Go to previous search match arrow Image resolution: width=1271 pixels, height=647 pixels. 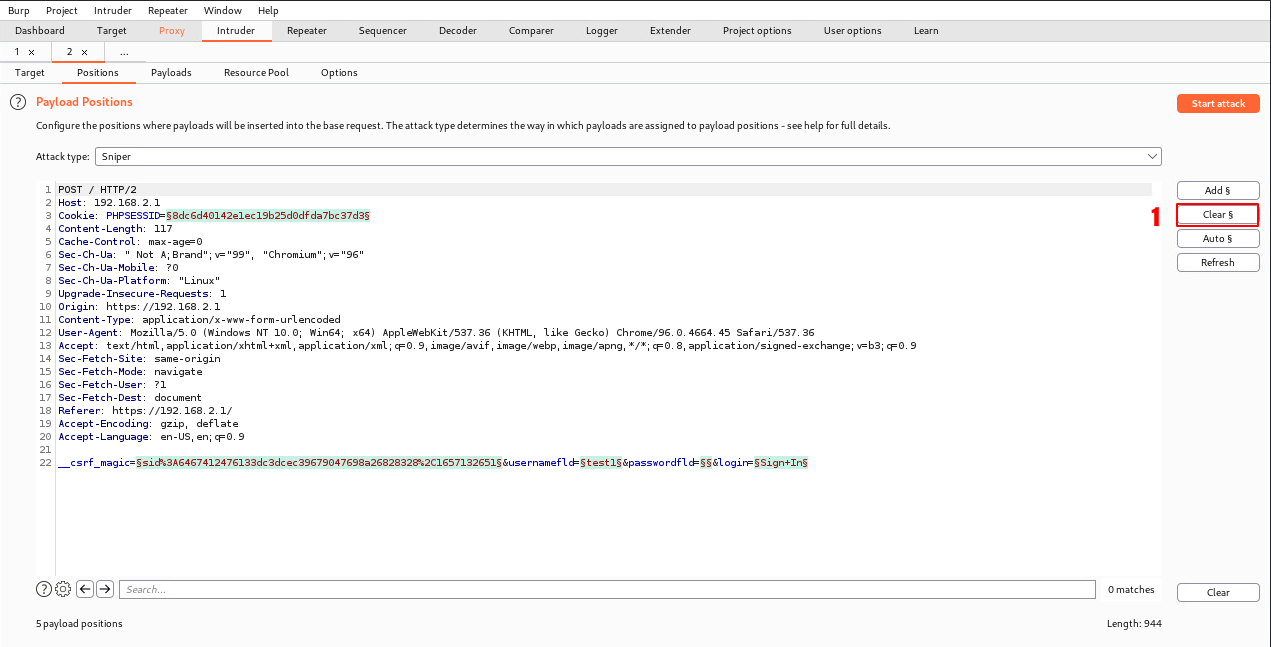tap(85, 589)
